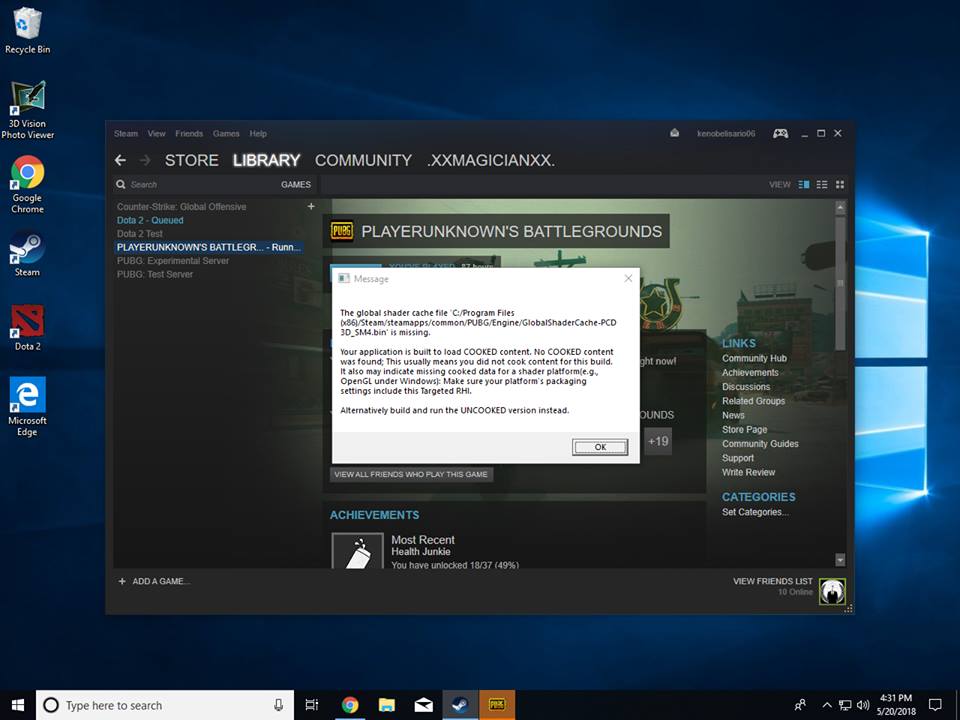
Task: Click VIEW ALL FRIENDS WHO PLAY THIS GAME
Action: tap(411, 474)
